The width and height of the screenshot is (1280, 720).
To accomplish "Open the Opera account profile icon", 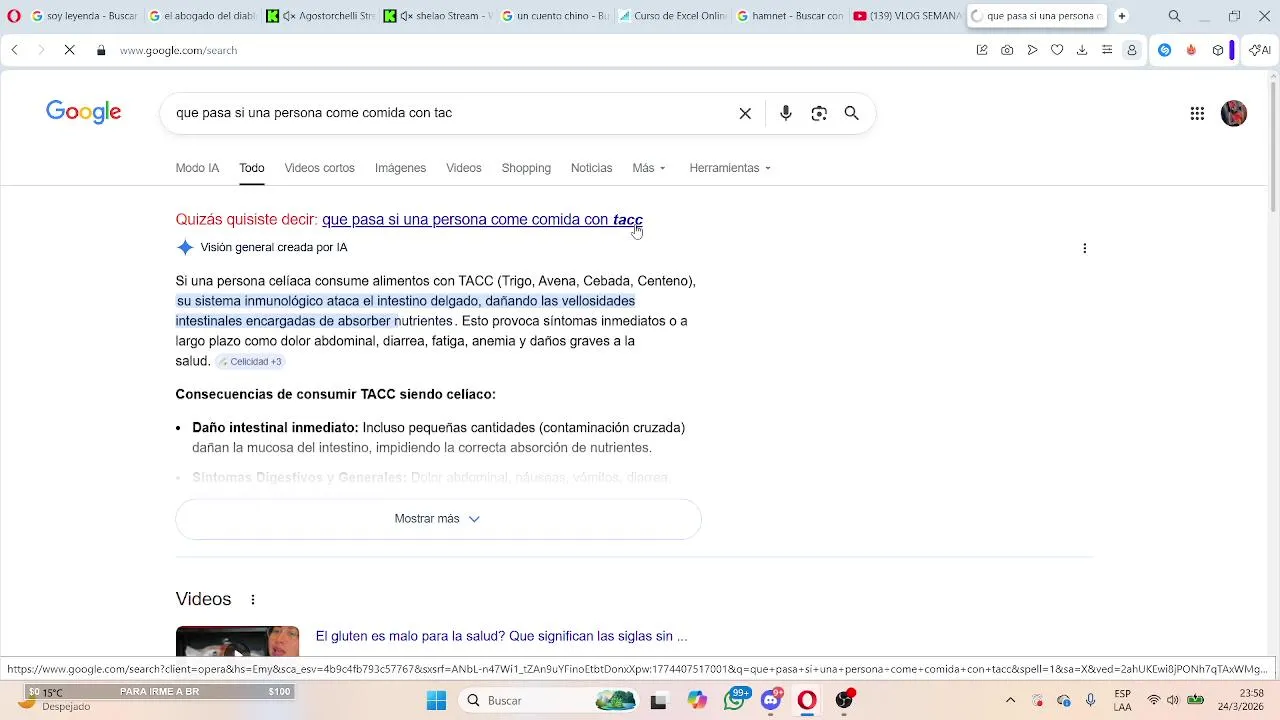I will [x=1132, y=50].
